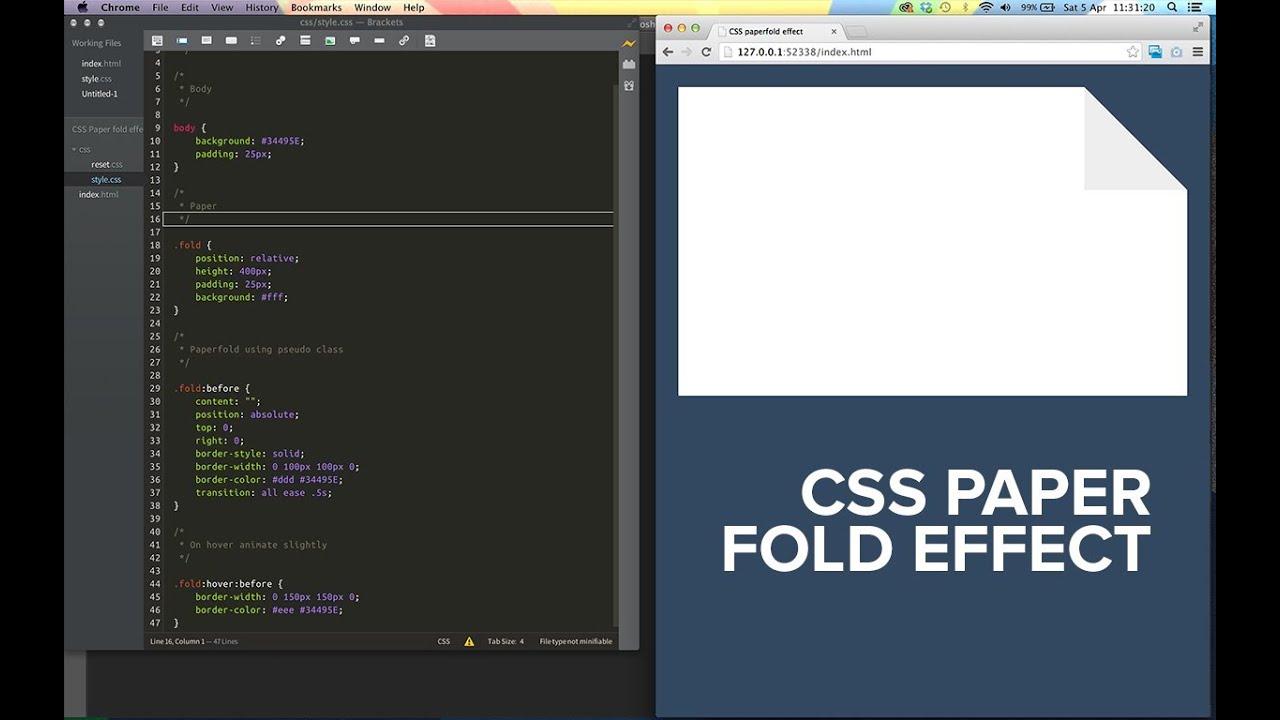Click the File type not minifiable status
Viewport: 1280px width, 720px height.
coord(576,641)
